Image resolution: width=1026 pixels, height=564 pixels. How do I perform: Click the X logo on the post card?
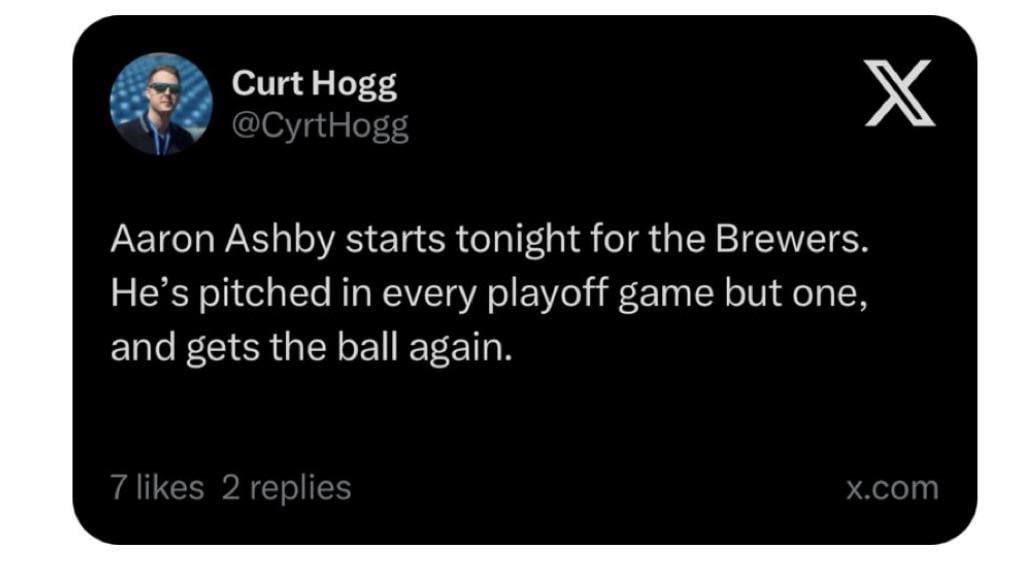899,93
